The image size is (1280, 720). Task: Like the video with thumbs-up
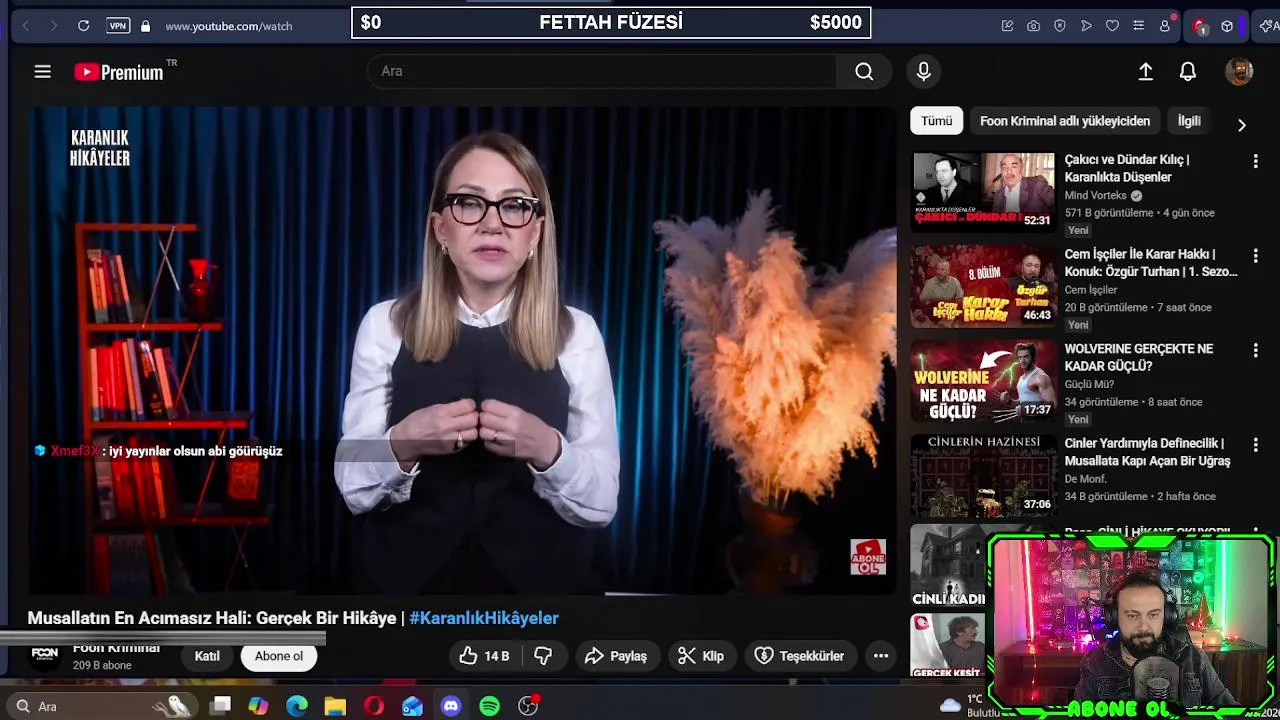pyautogui.click(x=484, y=656)
